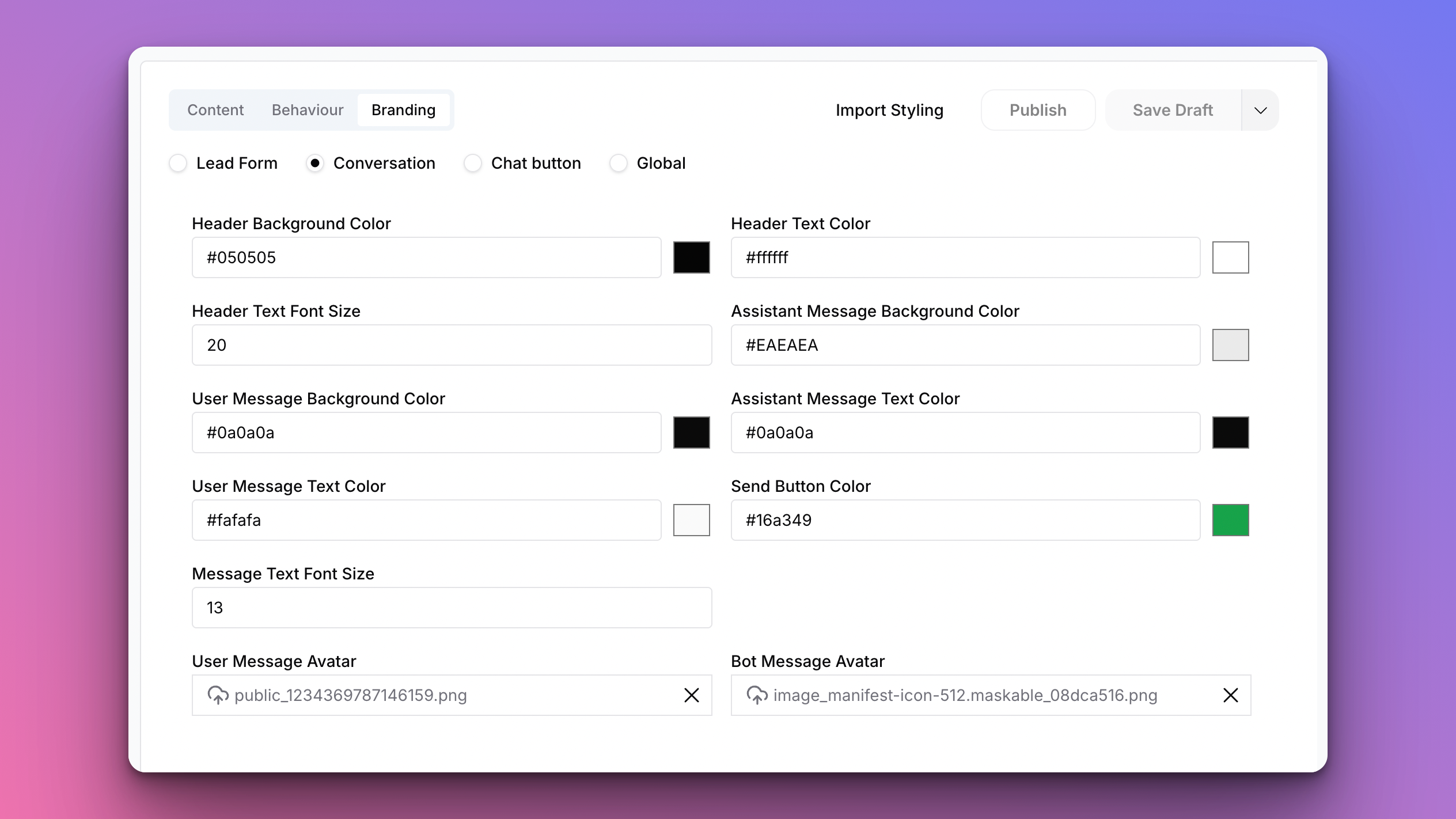Viewport: 1456px width, 819px height.
Task: Click the Import Styling link
Action: [889, 110]
